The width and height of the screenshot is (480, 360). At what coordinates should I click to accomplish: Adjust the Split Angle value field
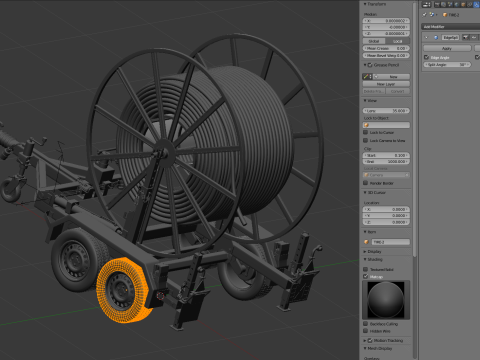[448, 65]
